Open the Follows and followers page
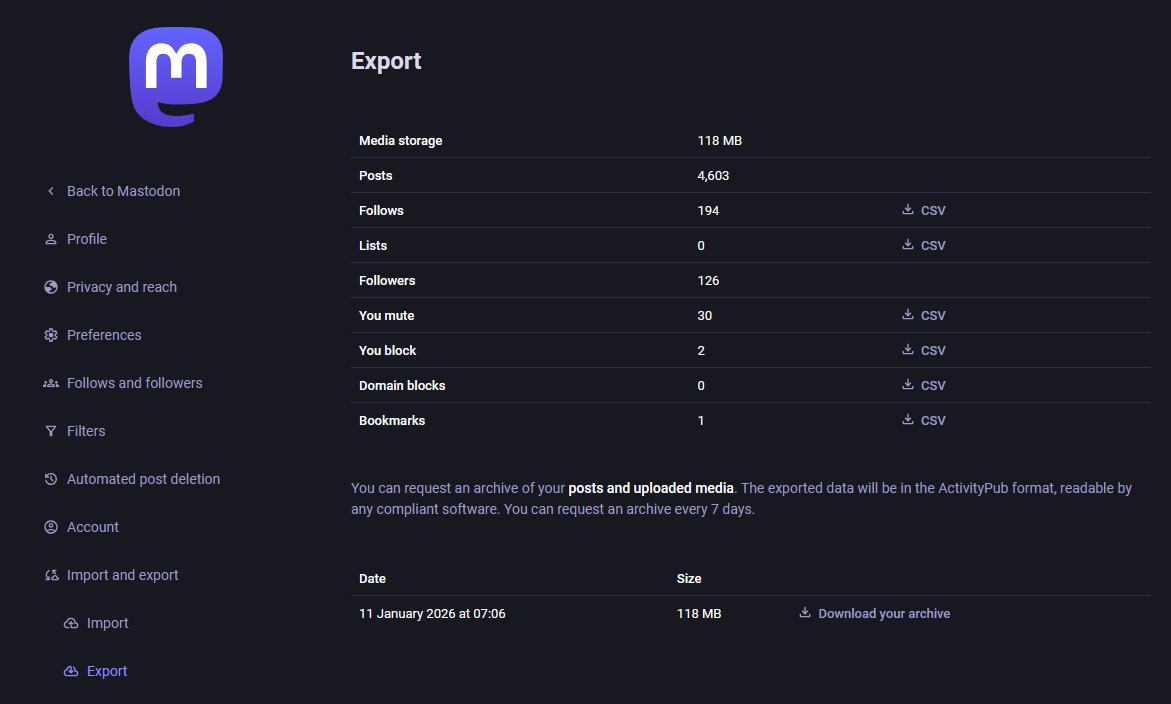This screenshot has height=704, width=1171. coord(134,383)
